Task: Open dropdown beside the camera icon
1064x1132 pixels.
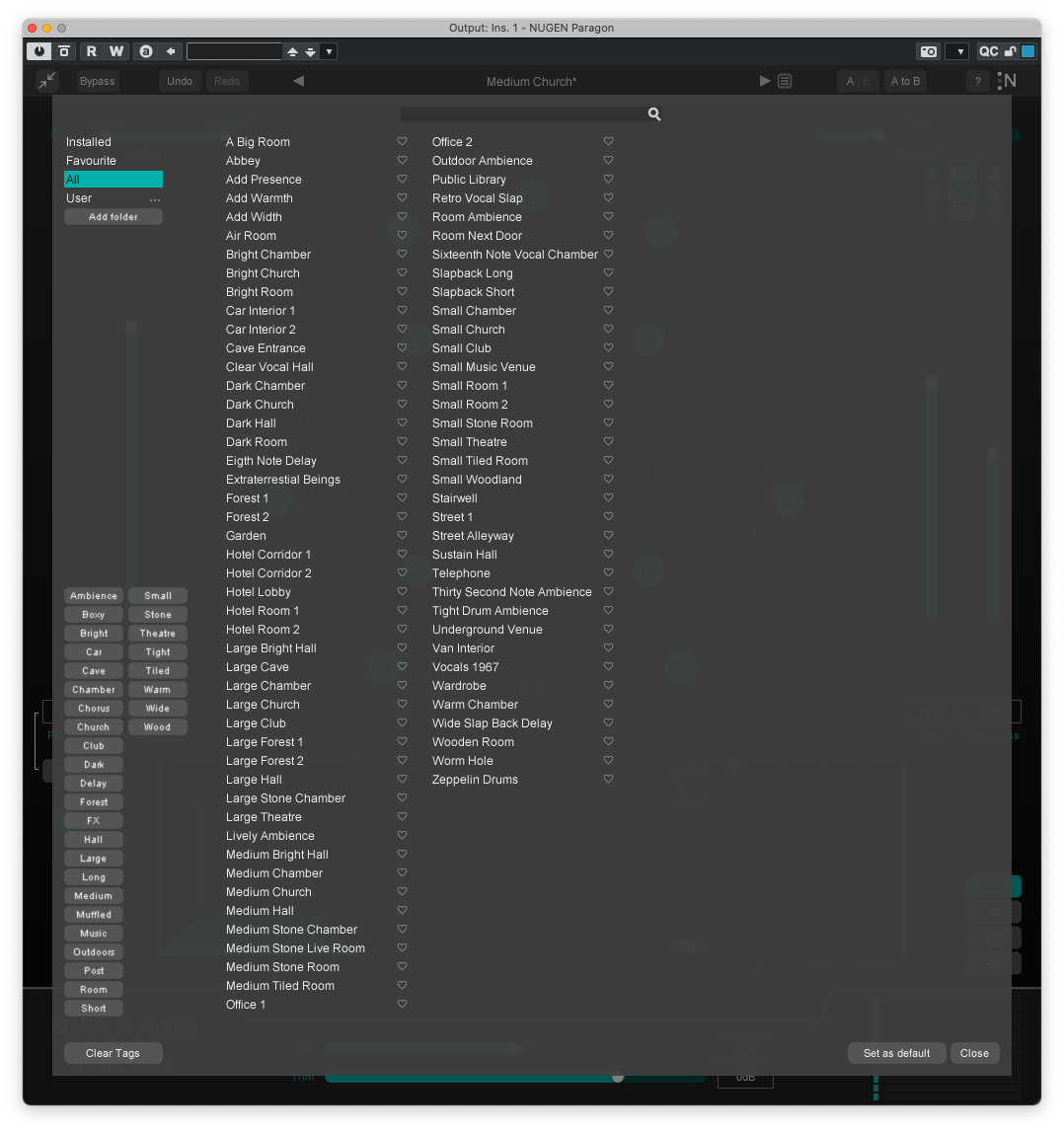Action: (956, 51)
